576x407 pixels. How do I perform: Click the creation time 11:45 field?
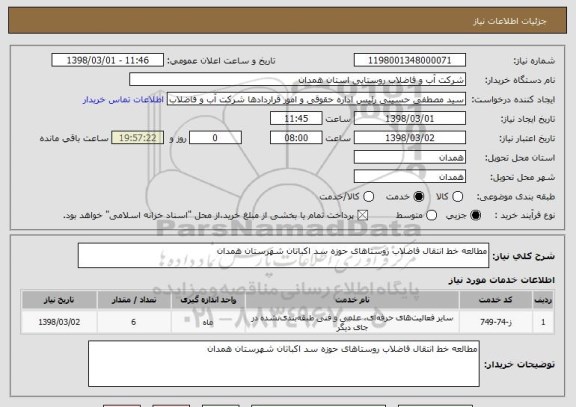click(296, 119)
